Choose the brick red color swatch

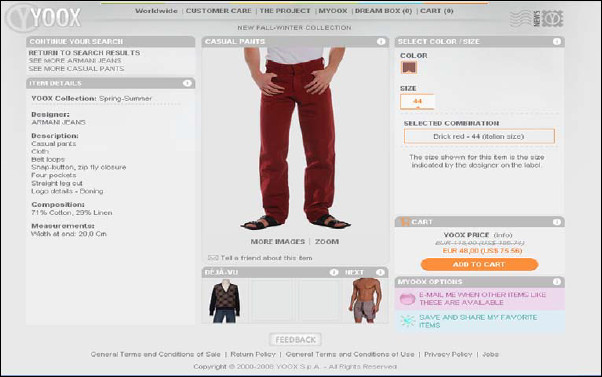409,68
